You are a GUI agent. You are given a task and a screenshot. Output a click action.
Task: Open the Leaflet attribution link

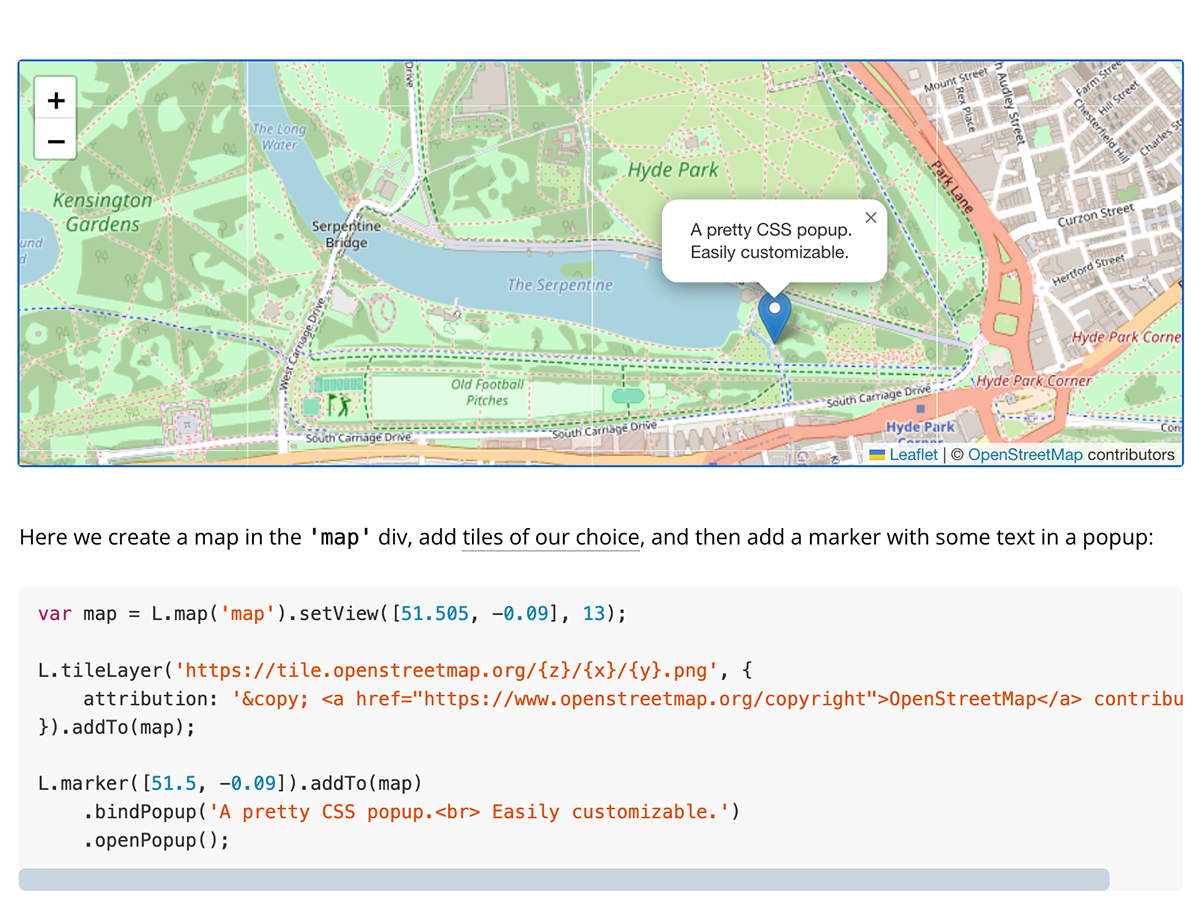point(913,455)
